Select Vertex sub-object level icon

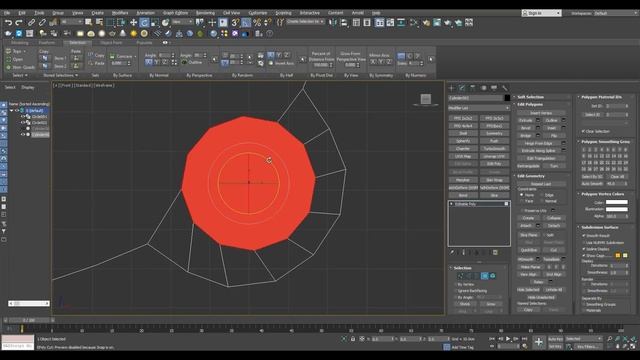pyautogui.click(x=460, y=276)
